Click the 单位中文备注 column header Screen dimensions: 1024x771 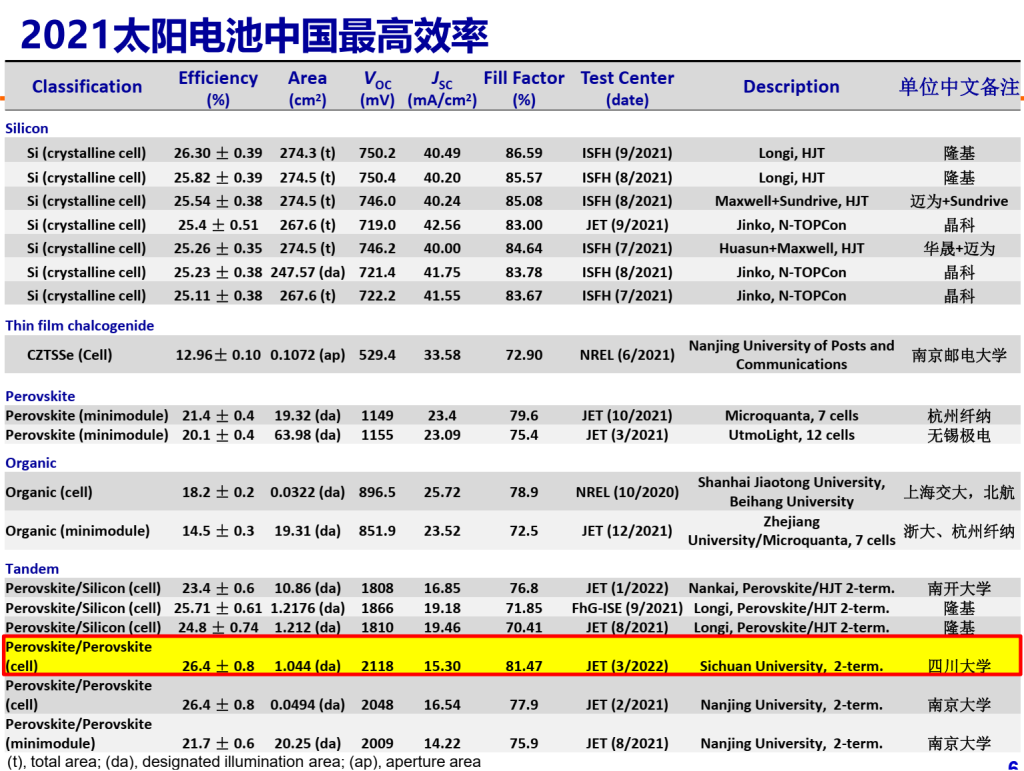[960, 87]
